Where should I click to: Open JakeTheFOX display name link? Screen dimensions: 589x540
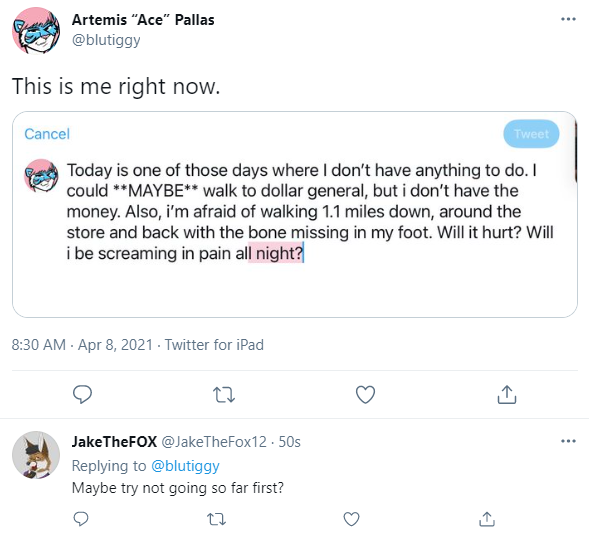pyautogui.click(x=114, y=442)
